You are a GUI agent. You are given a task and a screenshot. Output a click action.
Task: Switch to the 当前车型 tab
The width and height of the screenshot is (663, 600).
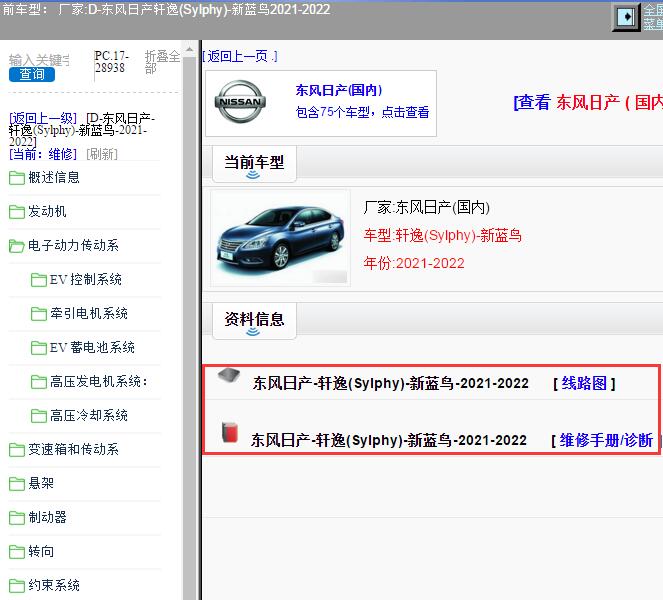point(254,164)
